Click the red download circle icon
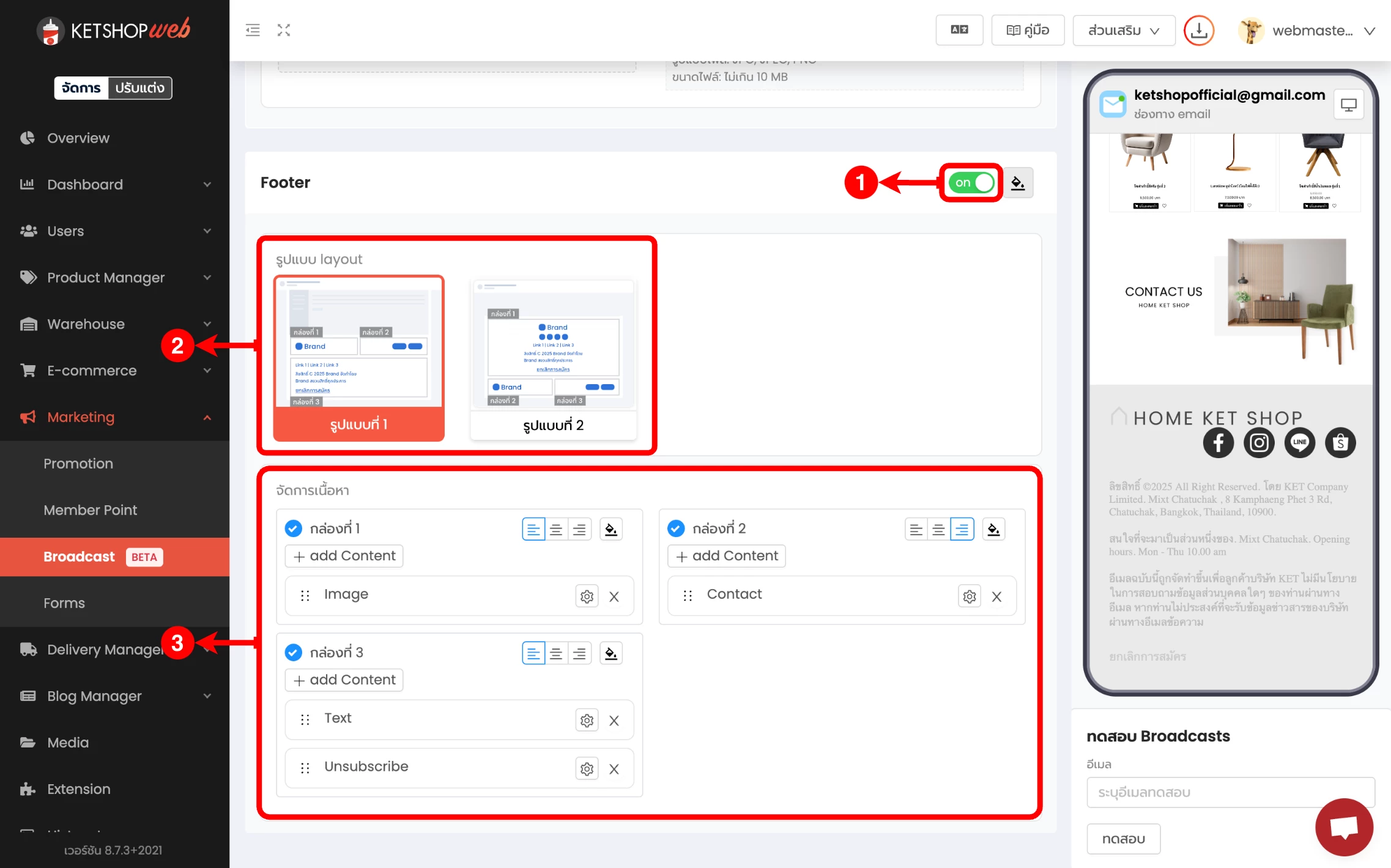The width and height of the screenshot is (1391, 868). [x=1198, y=30]
